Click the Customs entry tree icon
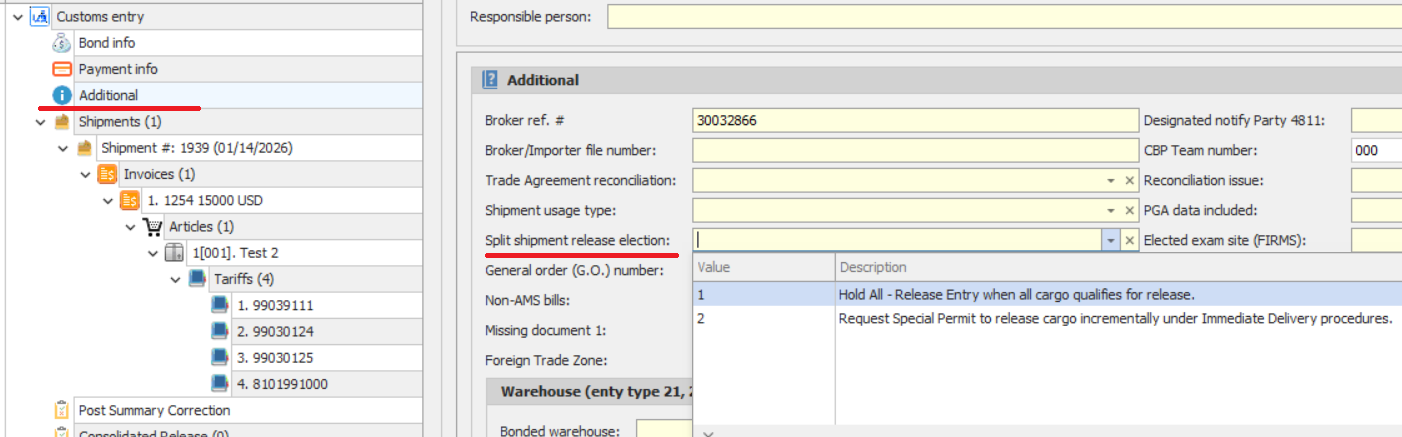The image size is (1402, 437). [39, 17]
